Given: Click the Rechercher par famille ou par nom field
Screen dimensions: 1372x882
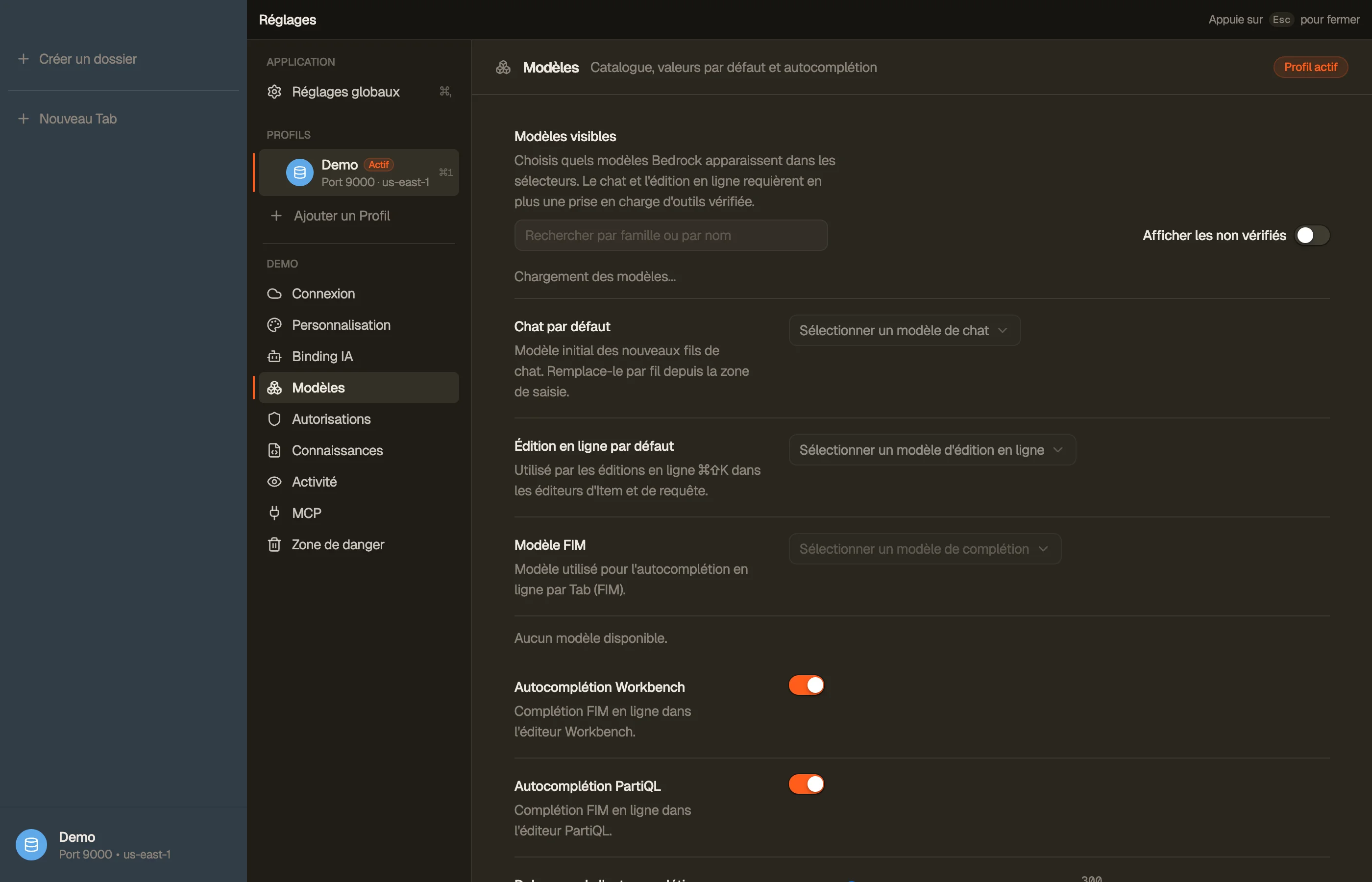Looking at the screenshot, I should click(x=670, y=235).
